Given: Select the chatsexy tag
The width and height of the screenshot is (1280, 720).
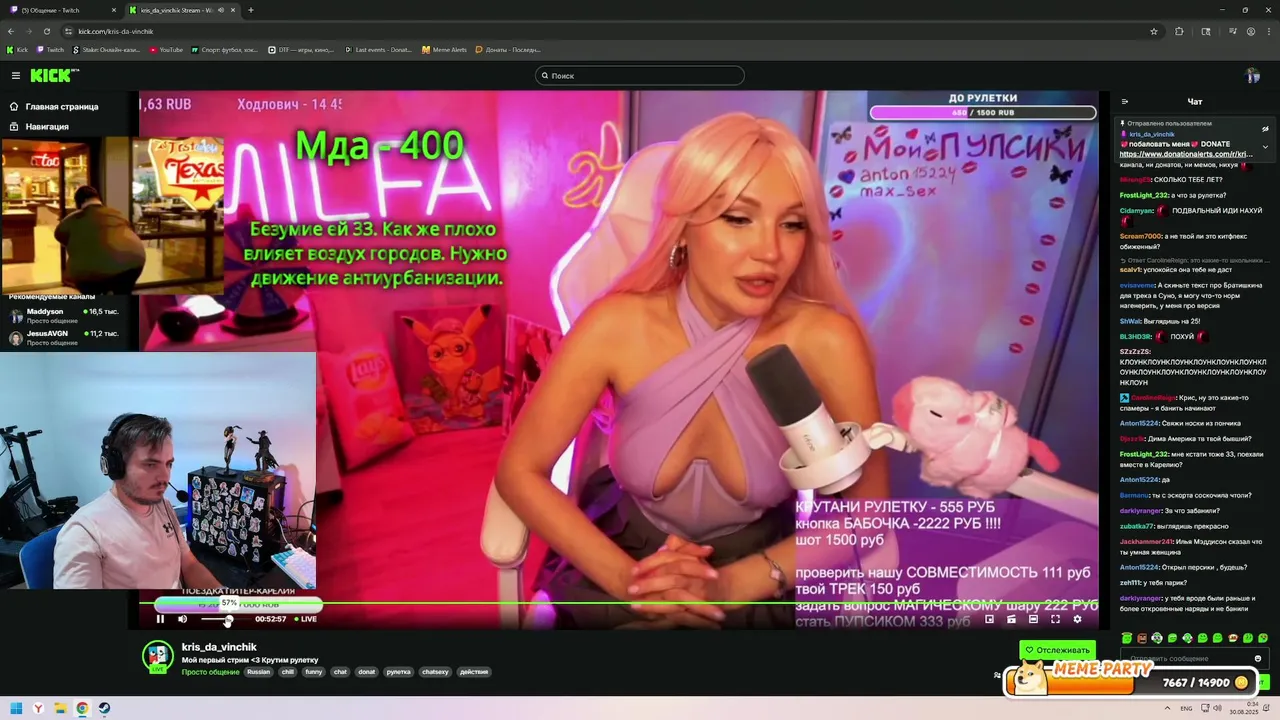Looking at the screenshot, I should click(x=435, y=672).
